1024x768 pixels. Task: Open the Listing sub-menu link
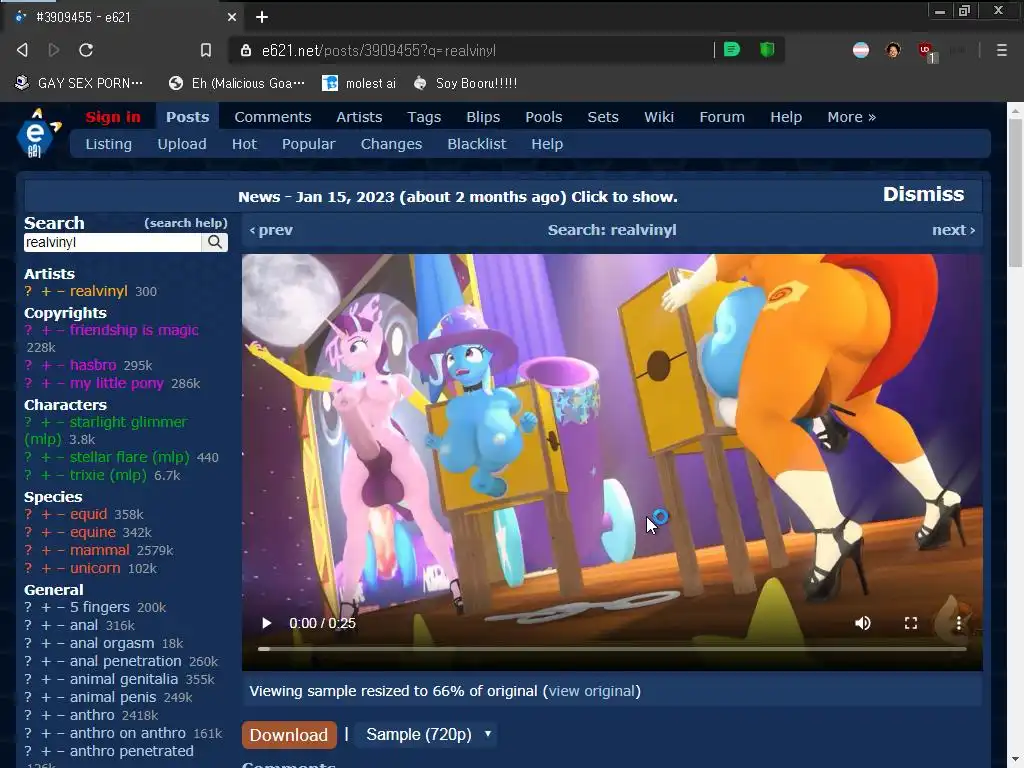(108, 144)
